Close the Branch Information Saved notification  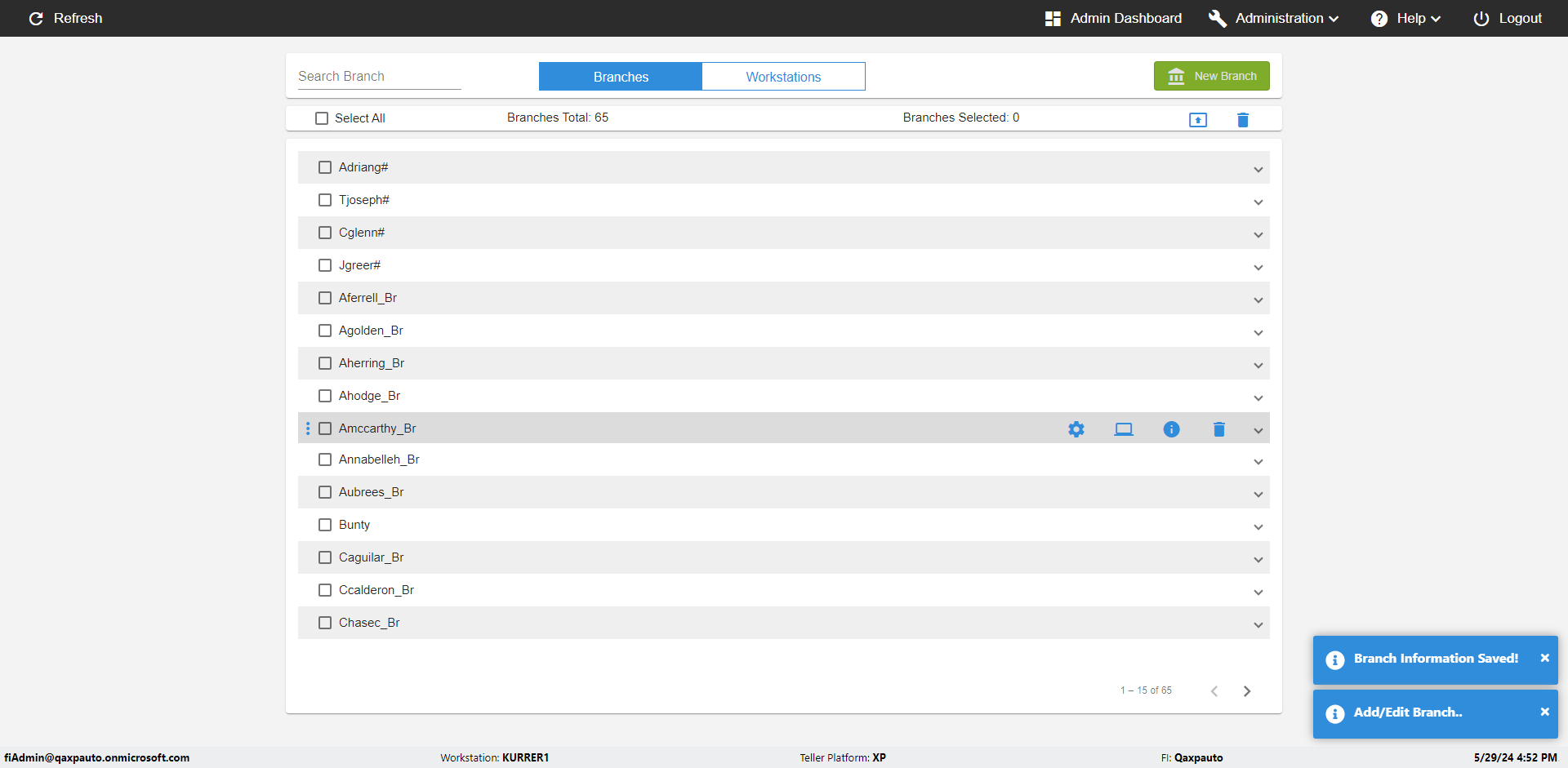(x=1544, y=658)
